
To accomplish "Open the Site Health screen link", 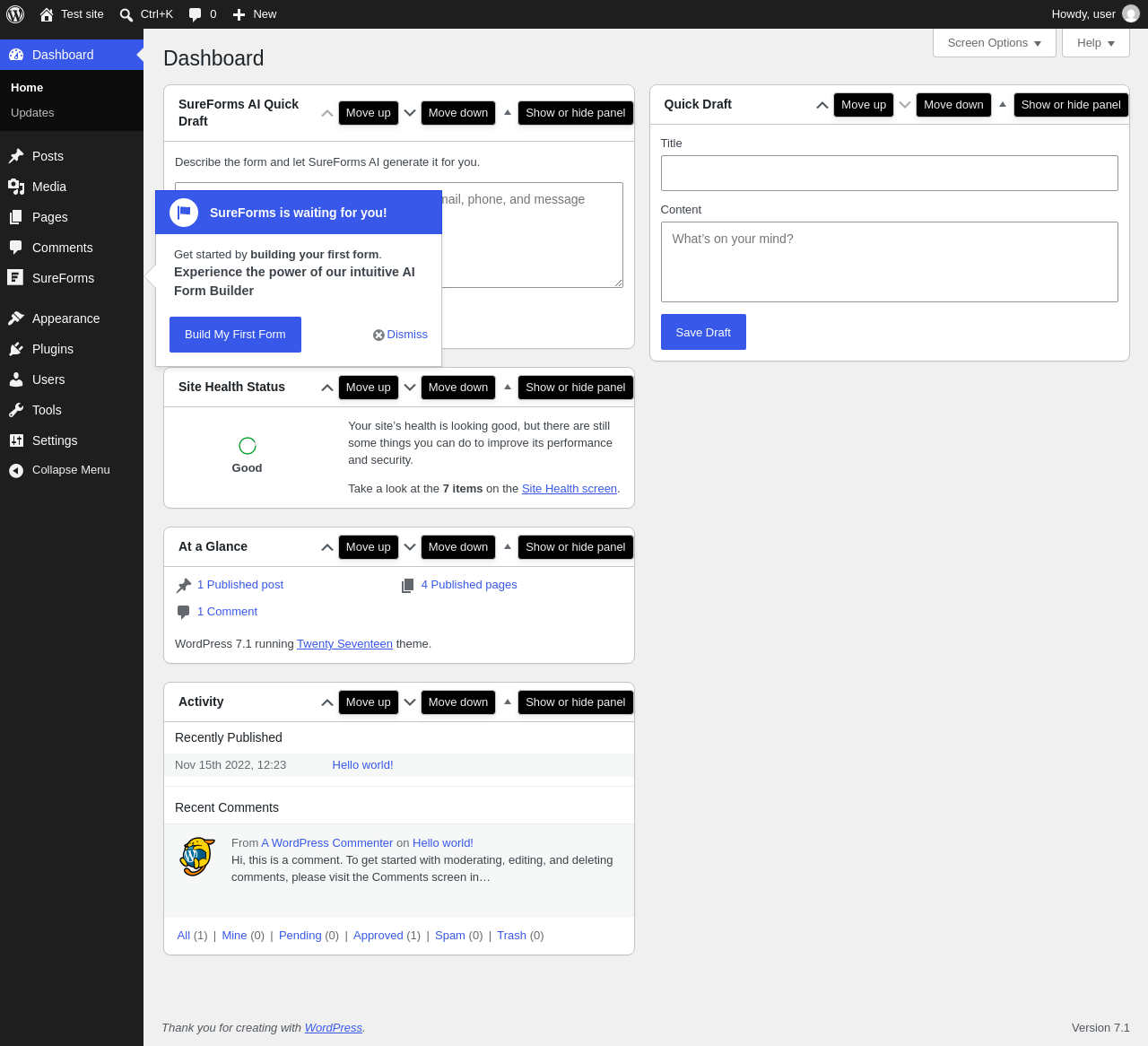I will point(570,489).
